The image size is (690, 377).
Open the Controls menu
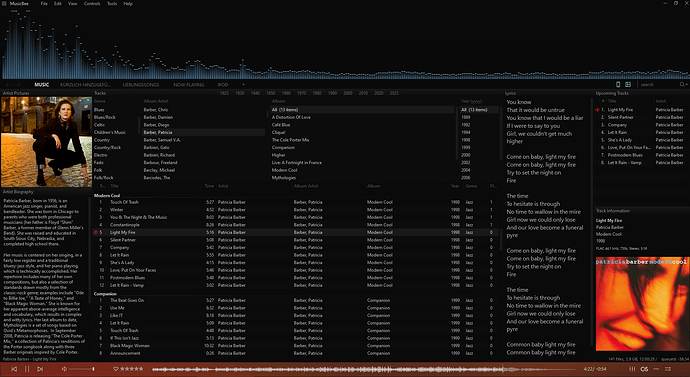(92, 4)
